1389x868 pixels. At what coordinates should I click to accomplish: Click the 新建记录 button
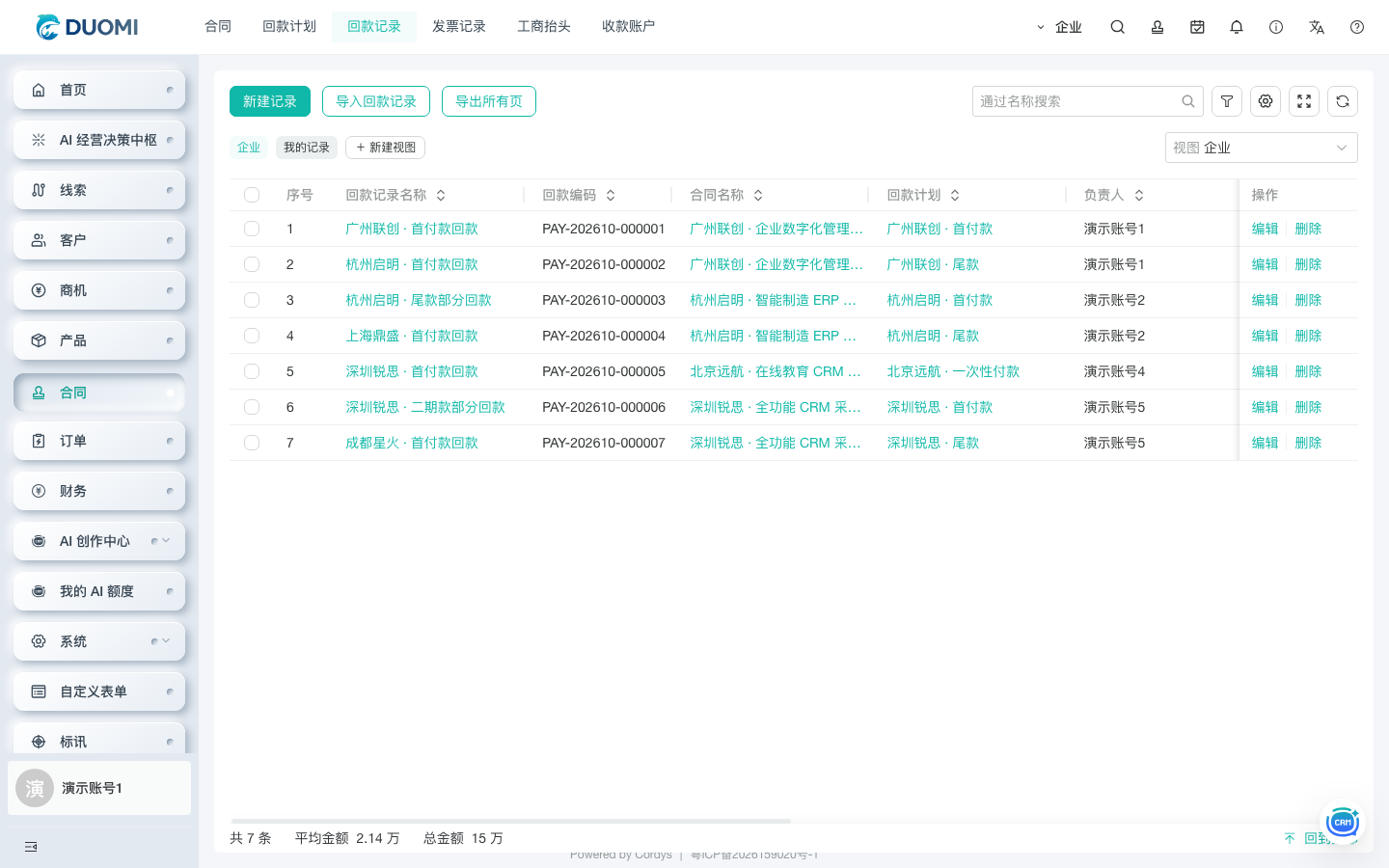coord(270,101)
